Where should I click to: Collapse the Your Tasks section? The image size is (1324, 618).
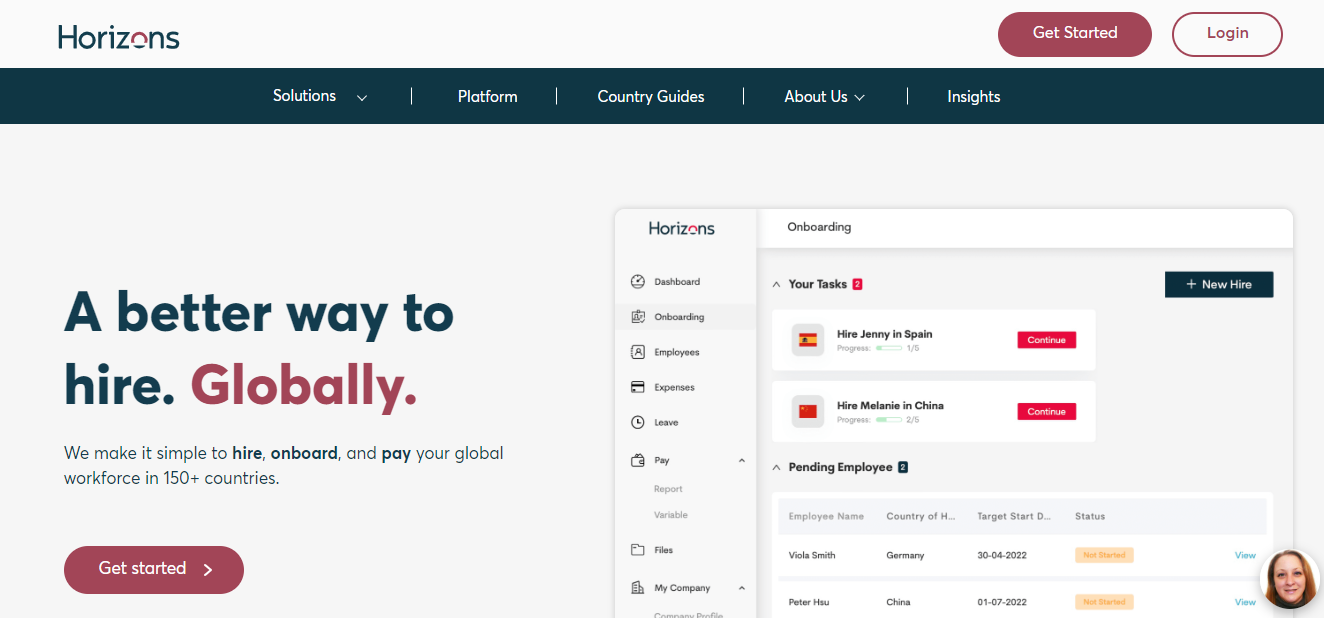(777, 285)
